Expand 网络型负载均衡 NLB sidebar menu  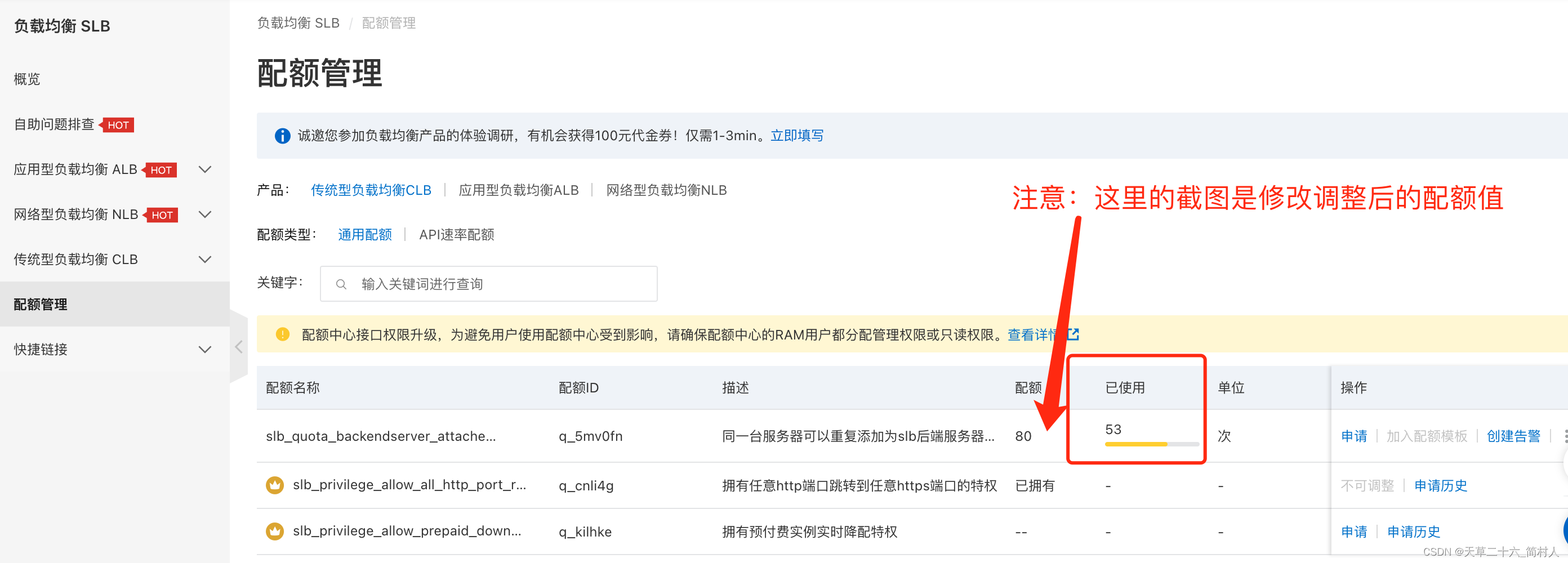pyautogui.click(x=206, y=215)
